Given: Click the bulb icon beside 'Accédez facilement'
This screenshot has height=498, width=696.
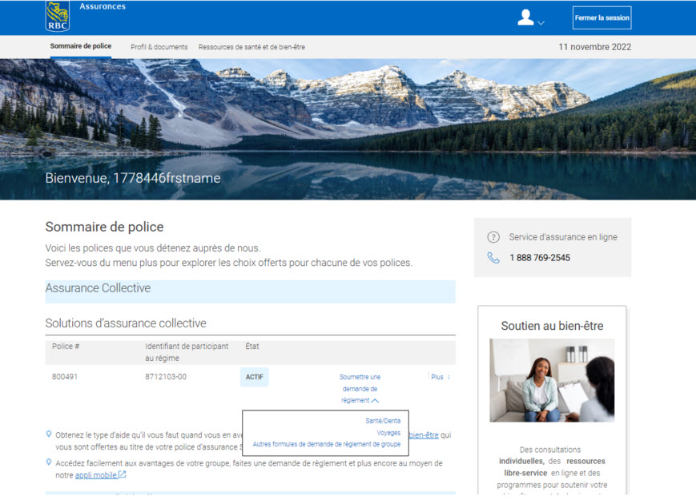Looking at the screenshot, I should pyautogui.click(x=50, y=463).
